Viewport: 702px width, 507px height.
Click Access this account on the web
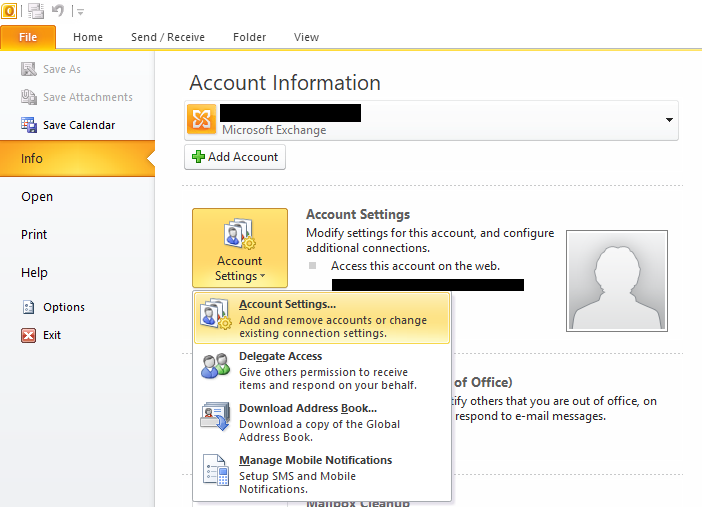415,266
